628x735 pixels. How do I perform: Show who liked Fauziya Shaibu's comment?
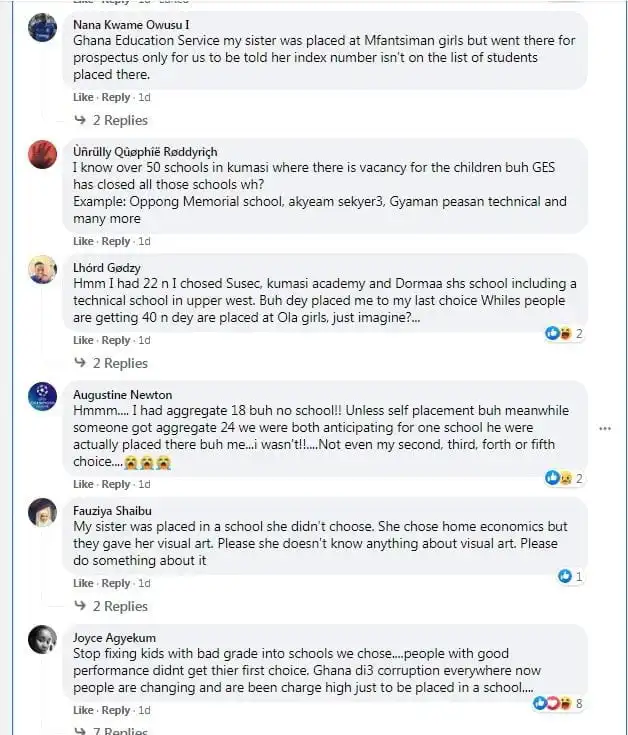pos(571,576)
